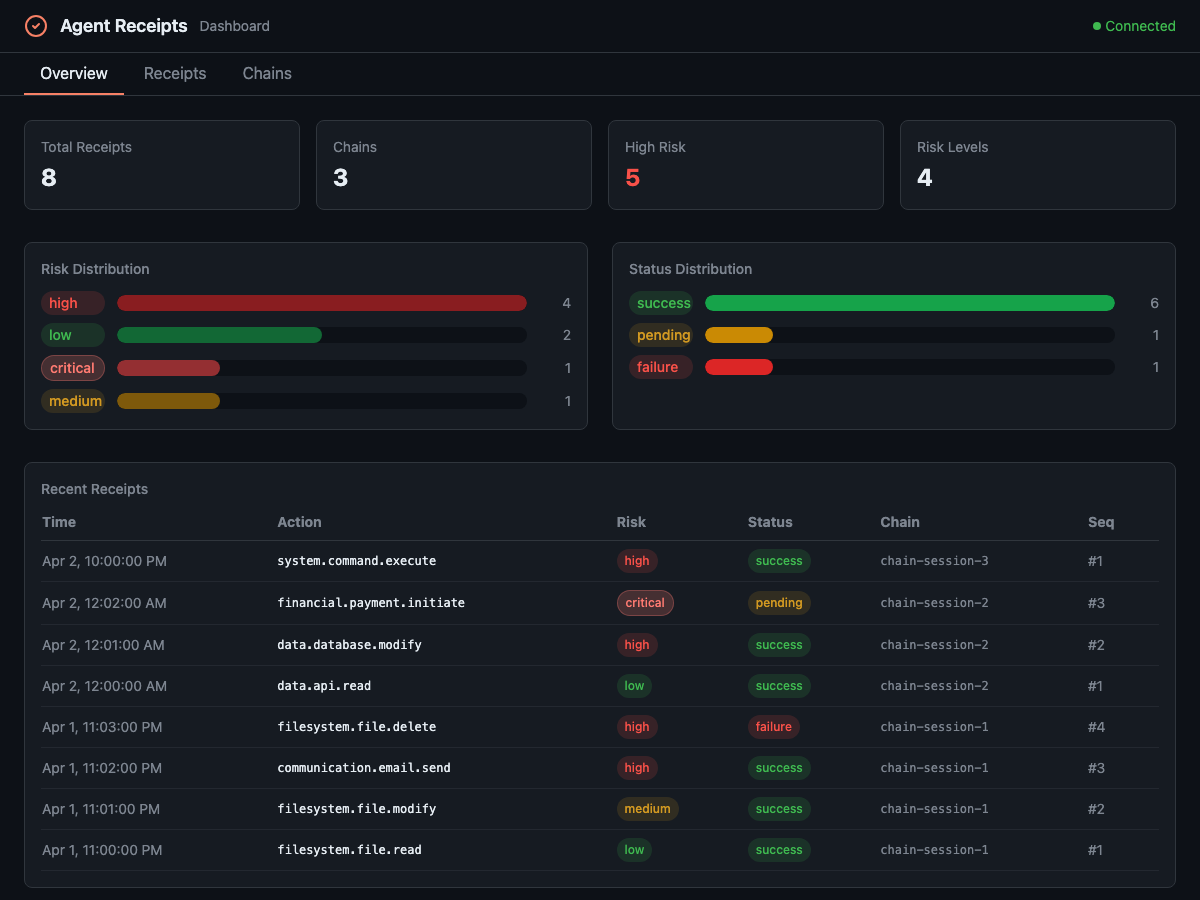Click the Agent Receipts checkmark logo icon
1200x900 pixels.
click(x=36, y=26)
